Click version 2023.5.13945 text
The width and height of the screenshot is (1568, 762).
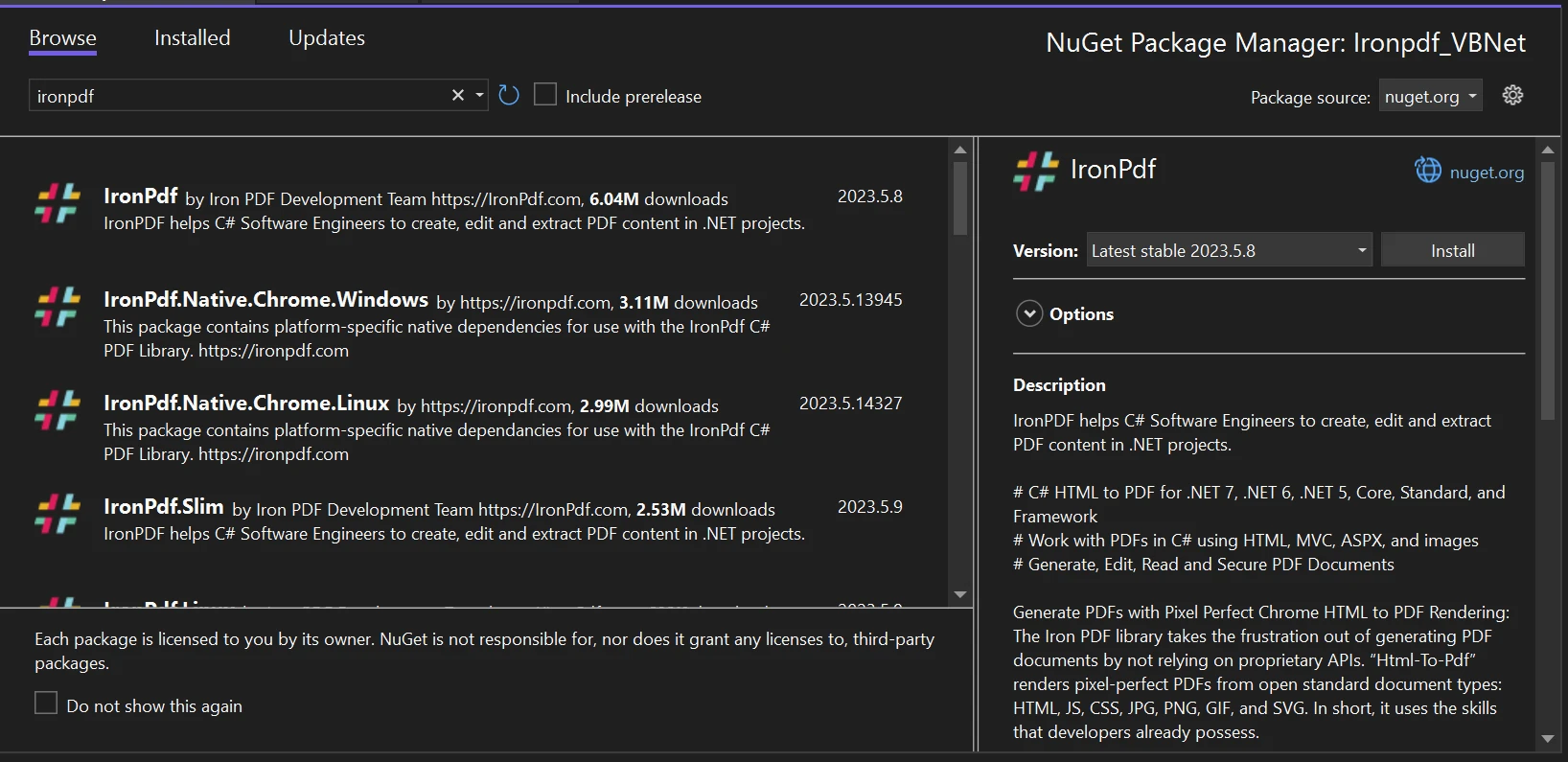click(850, 299)
